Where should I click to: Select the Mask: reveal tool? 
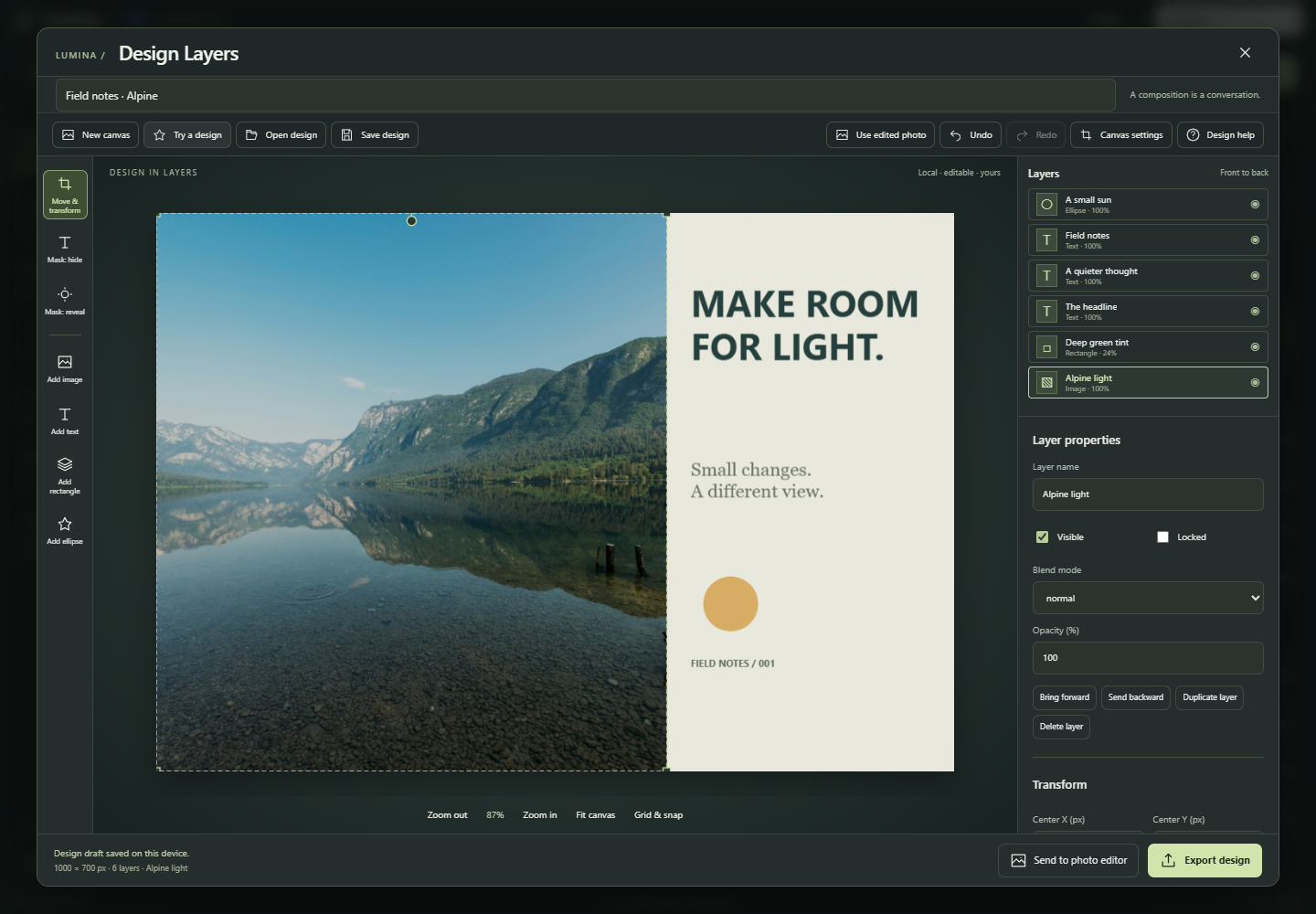[65, 301]
